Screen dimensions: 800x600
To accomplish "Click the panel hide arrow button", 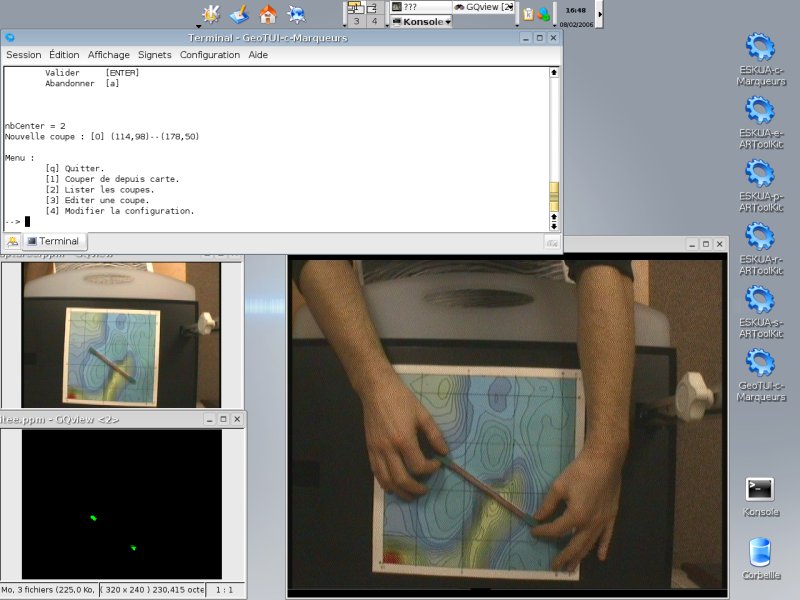I will [x=600, y=14].
